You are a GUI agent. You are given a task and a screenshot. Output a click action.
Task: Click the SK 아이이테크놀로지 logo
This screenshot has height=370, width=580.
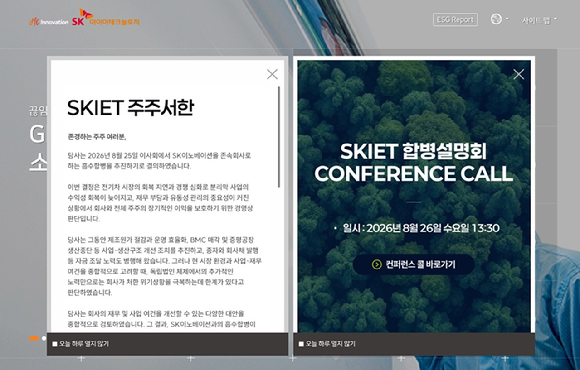pos(106,18)
